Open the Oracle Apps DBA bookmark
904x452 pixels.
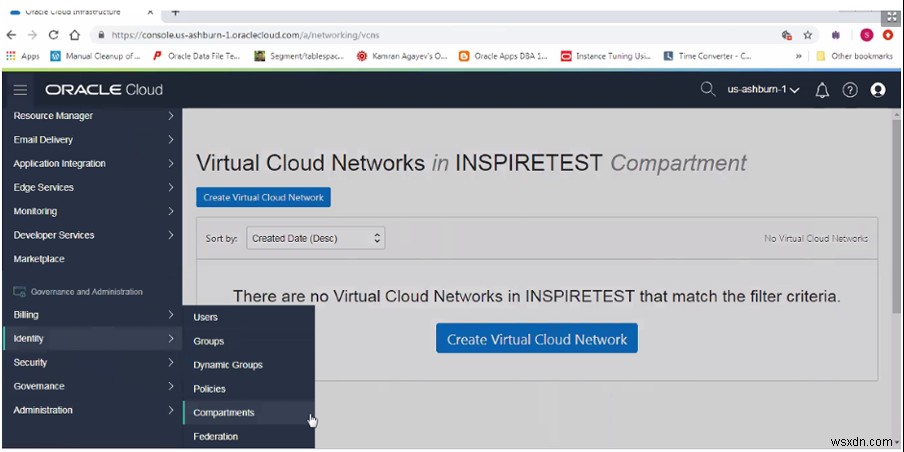503,56
